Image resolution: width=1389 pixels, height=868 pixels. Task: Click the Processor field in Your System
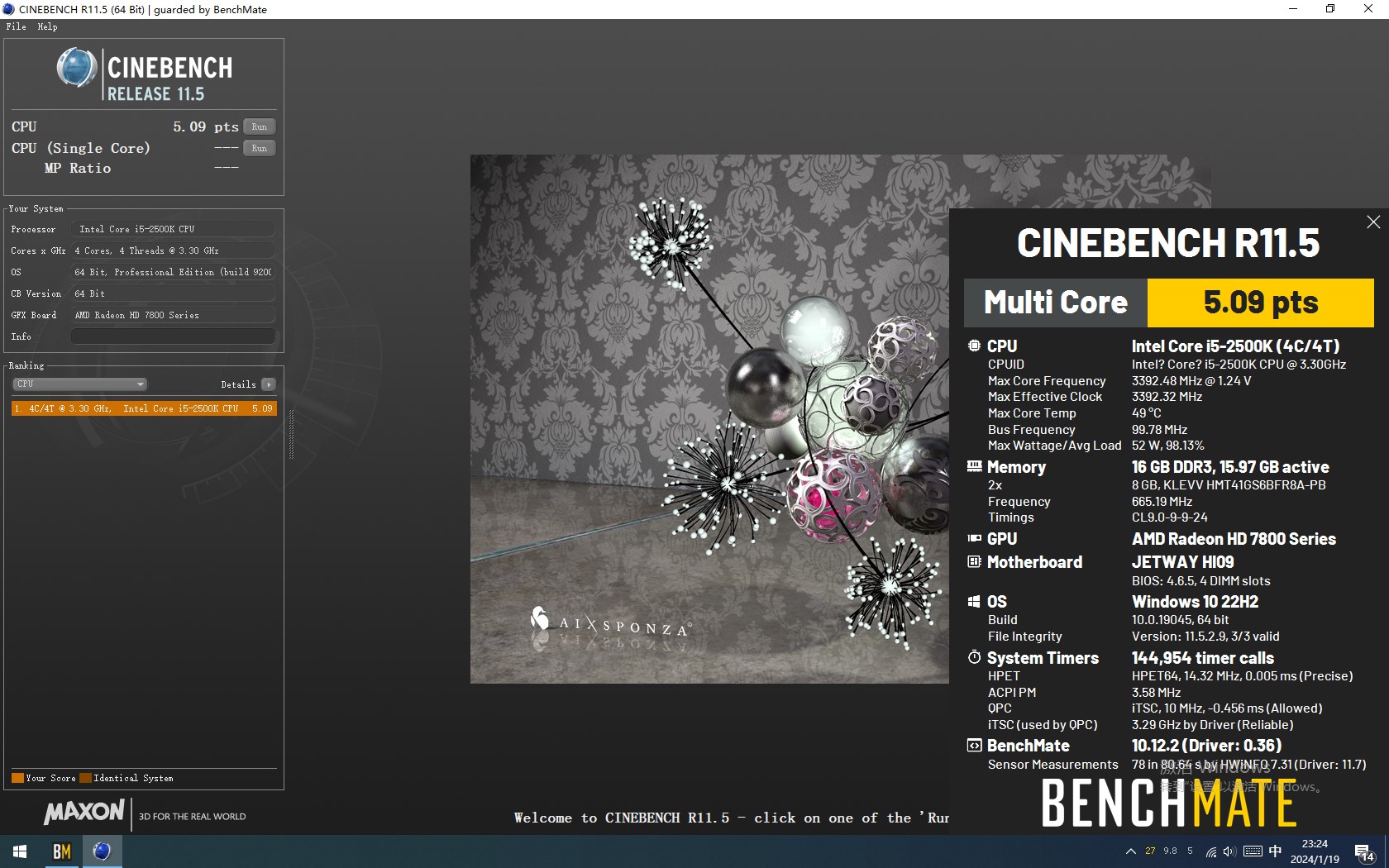click(173, 229)
